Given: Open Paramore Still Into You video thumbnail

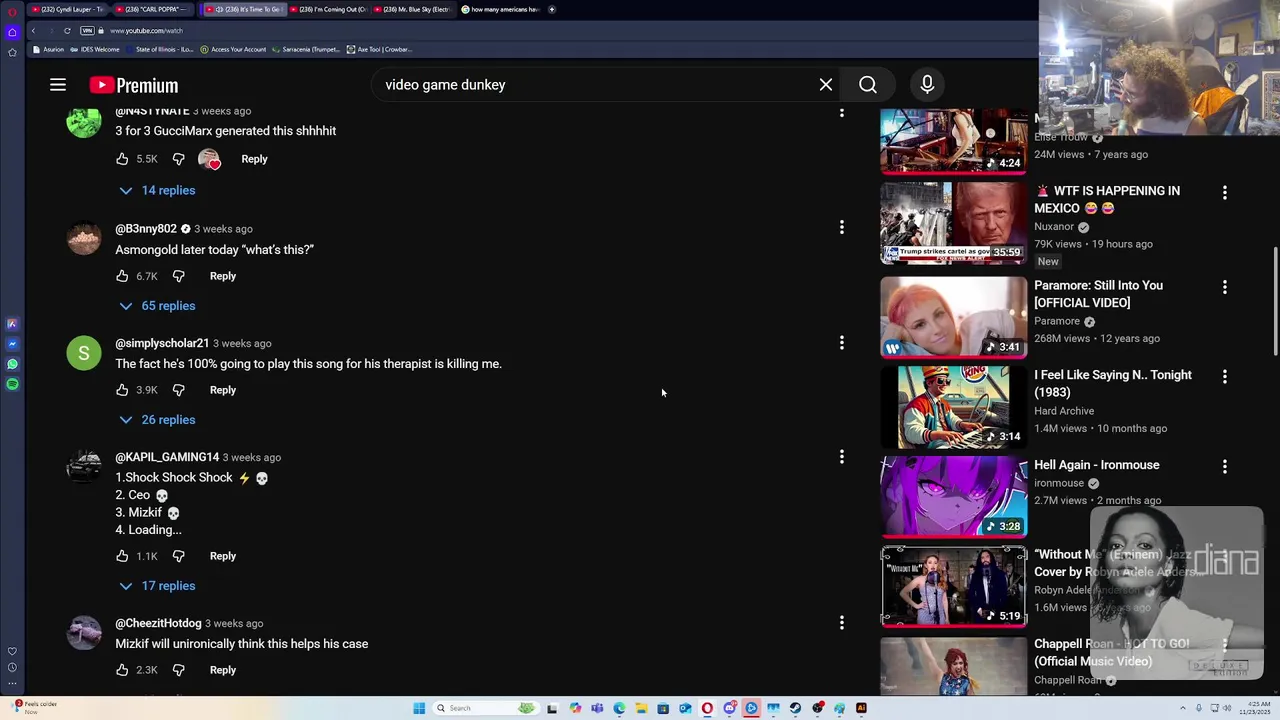Looking at the screenshot, I should [x=954, y=317].
